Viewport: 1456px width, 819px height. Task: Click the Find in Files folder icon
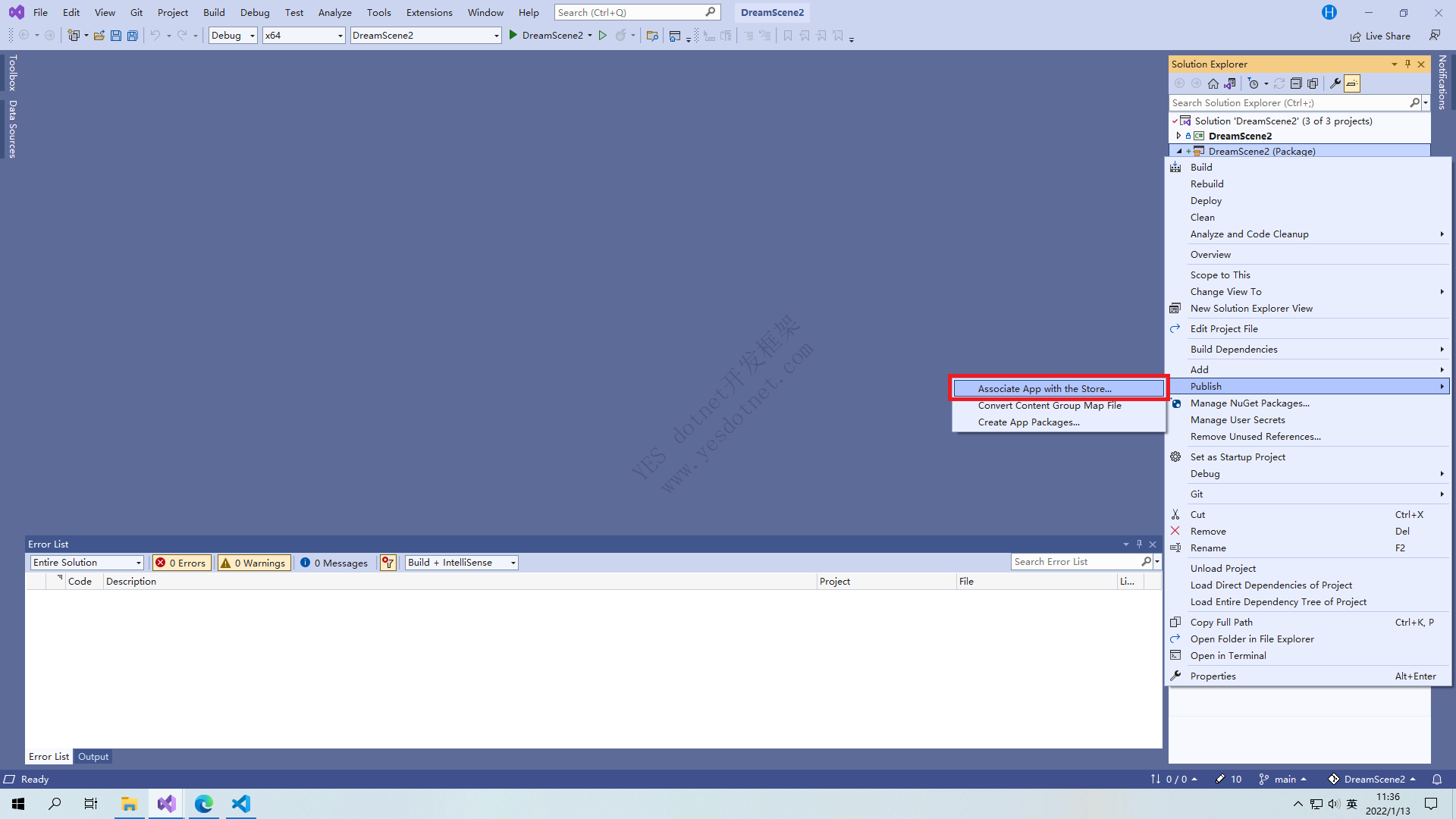coord(652,36)
